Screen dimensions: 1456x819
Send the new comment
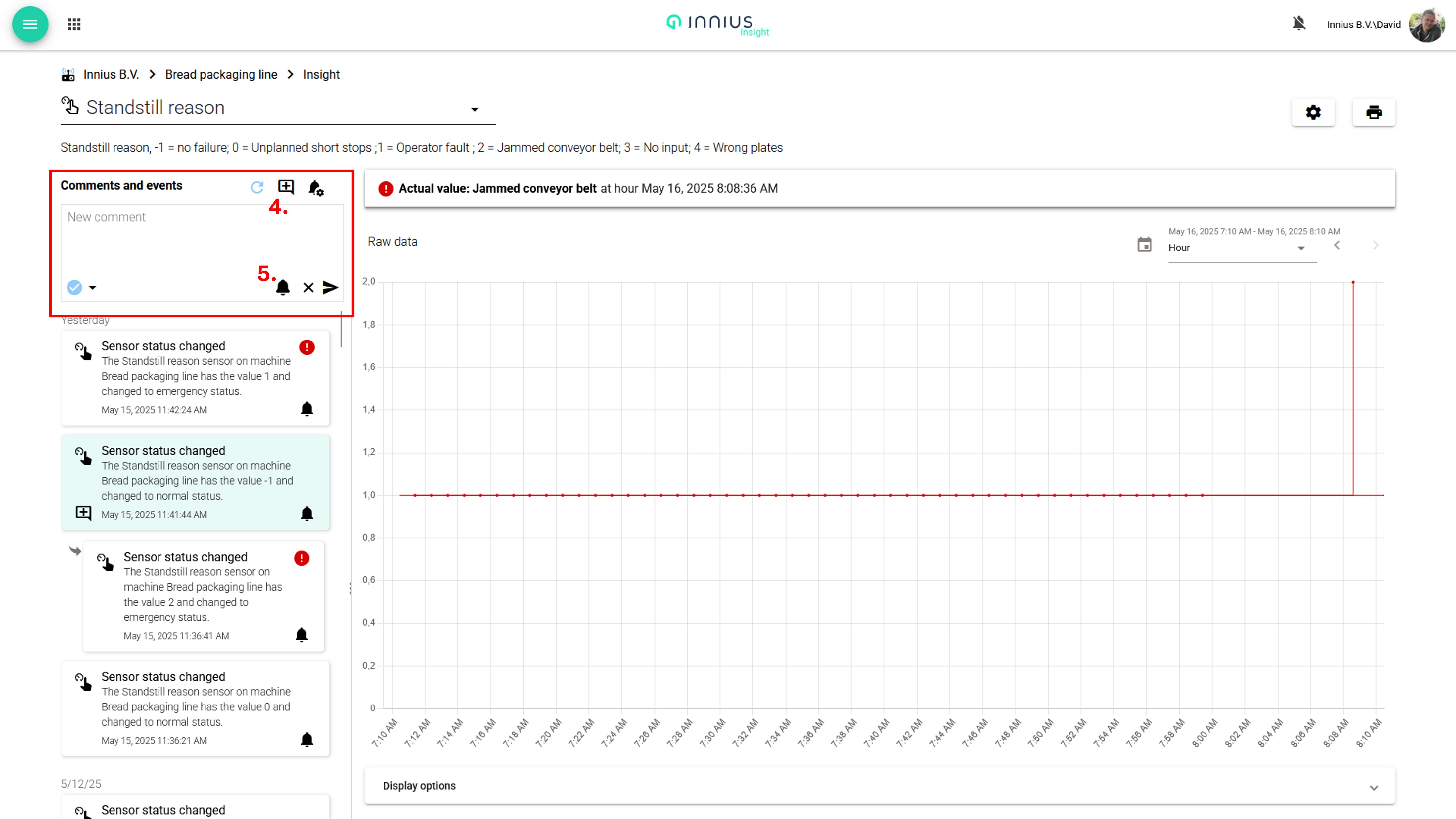click(x=331, y=288)
